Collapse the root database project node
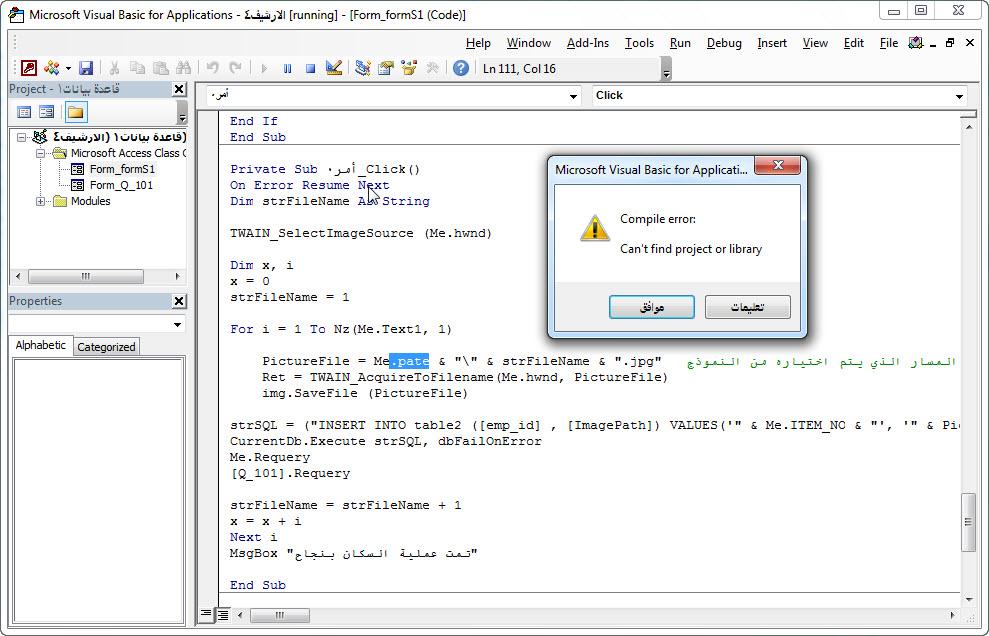 [23, 137]
